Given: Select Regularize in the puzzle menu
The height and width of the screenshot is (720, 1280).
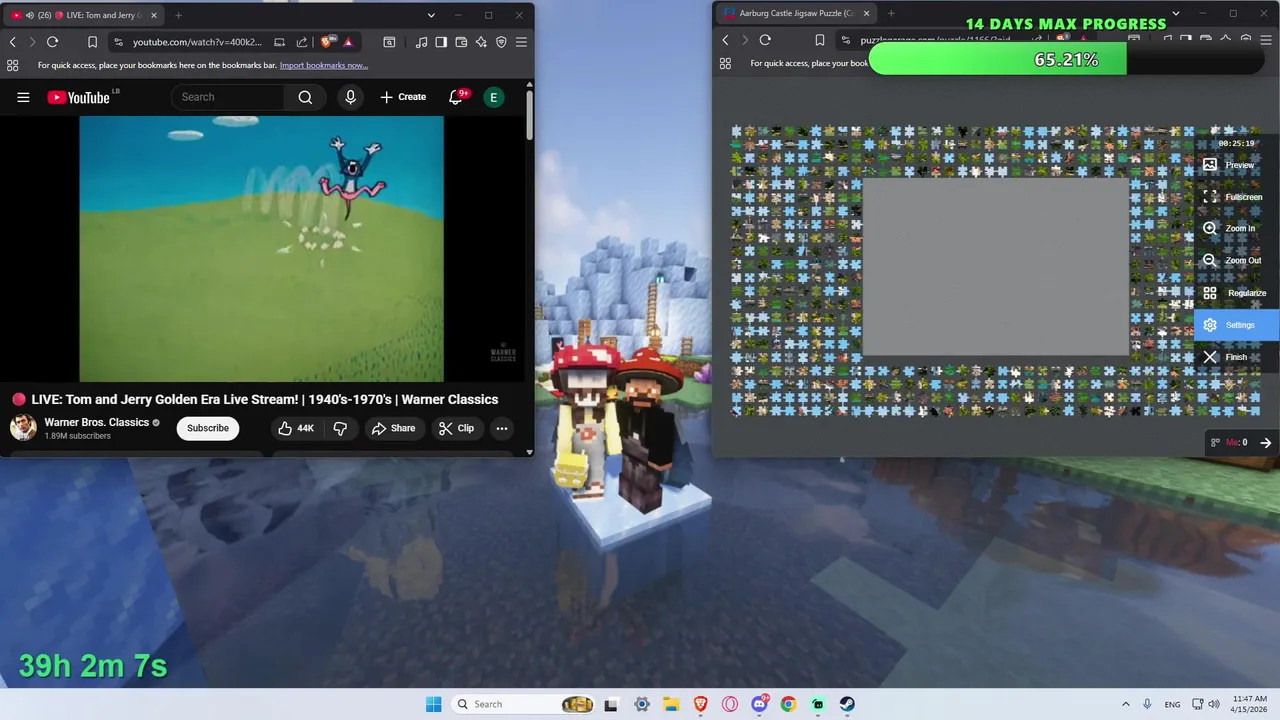Looking at the screenshot, I should 1237,293.
